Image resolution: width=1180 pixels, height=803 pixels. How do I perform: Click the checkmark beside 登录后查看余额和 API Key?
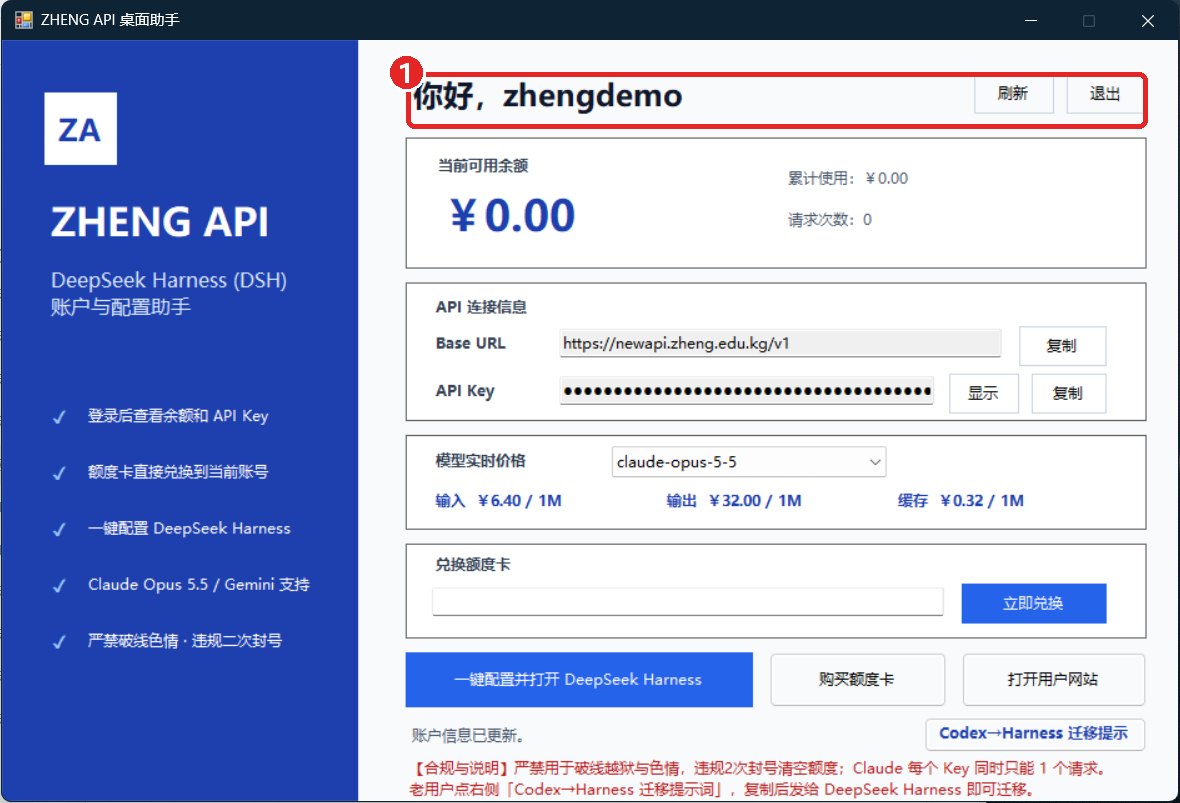59,417
